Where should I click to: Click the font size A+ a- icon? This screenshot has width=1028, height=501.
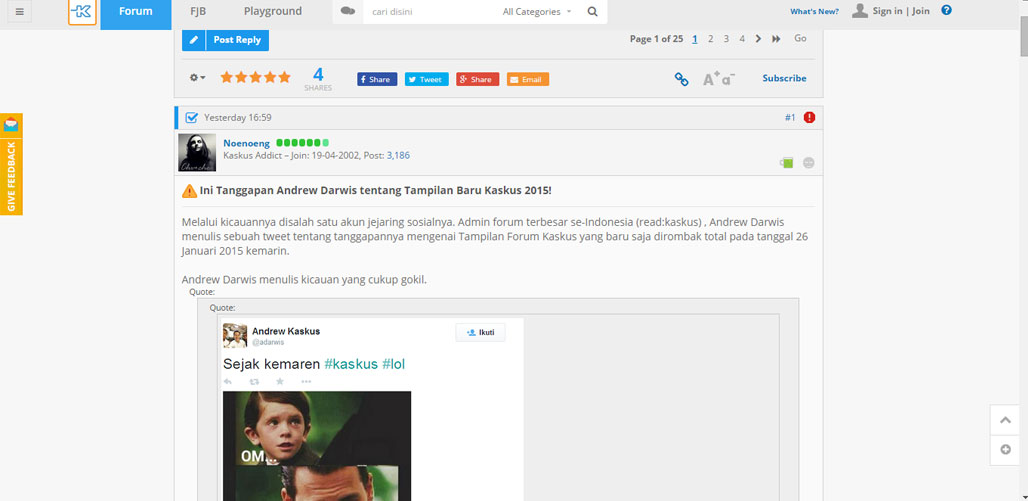coord(719,79)
